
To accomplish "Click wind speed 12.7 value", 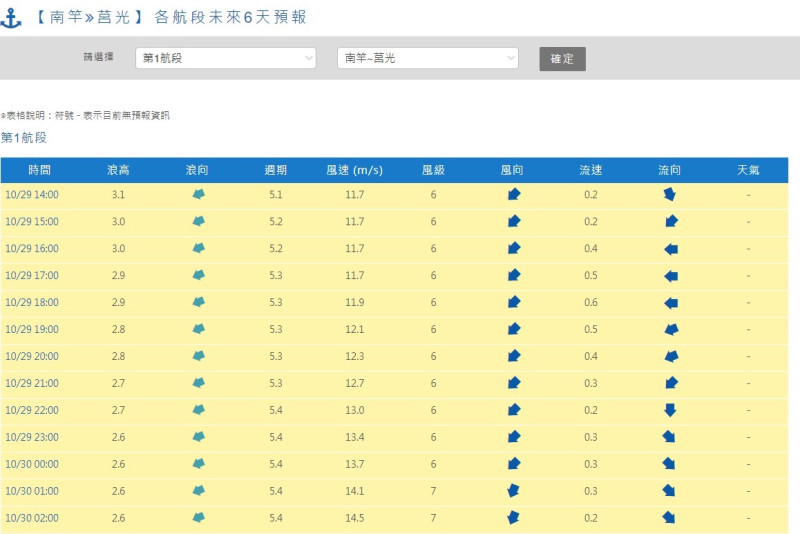I will click(x=355, y=384).
